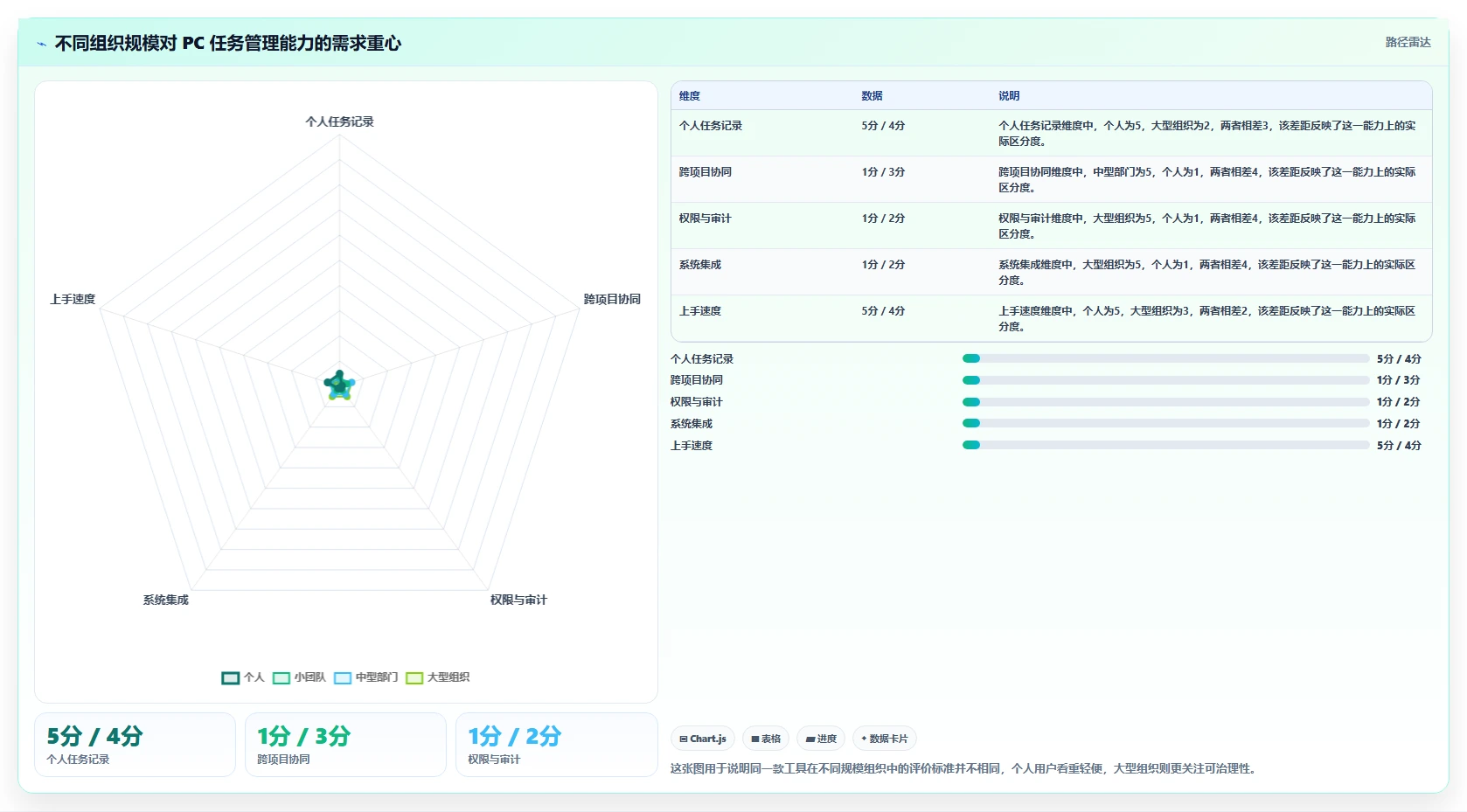Click 权限与审计 progress value 1分 / 2分
1467x812 pixels.
click(x=1399, y=402)
